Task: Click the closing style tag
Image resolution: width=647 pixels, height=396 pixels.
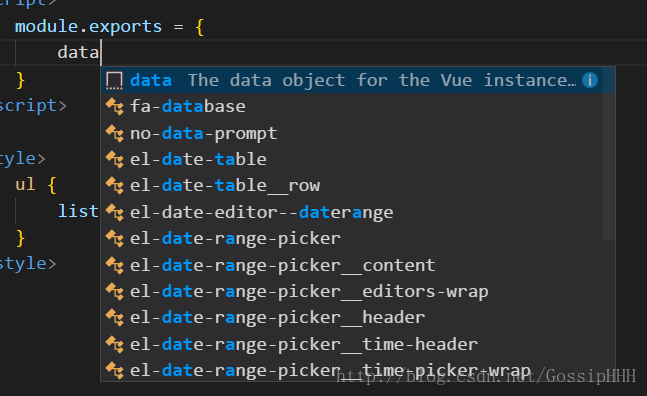Action: tap(28, 264)
